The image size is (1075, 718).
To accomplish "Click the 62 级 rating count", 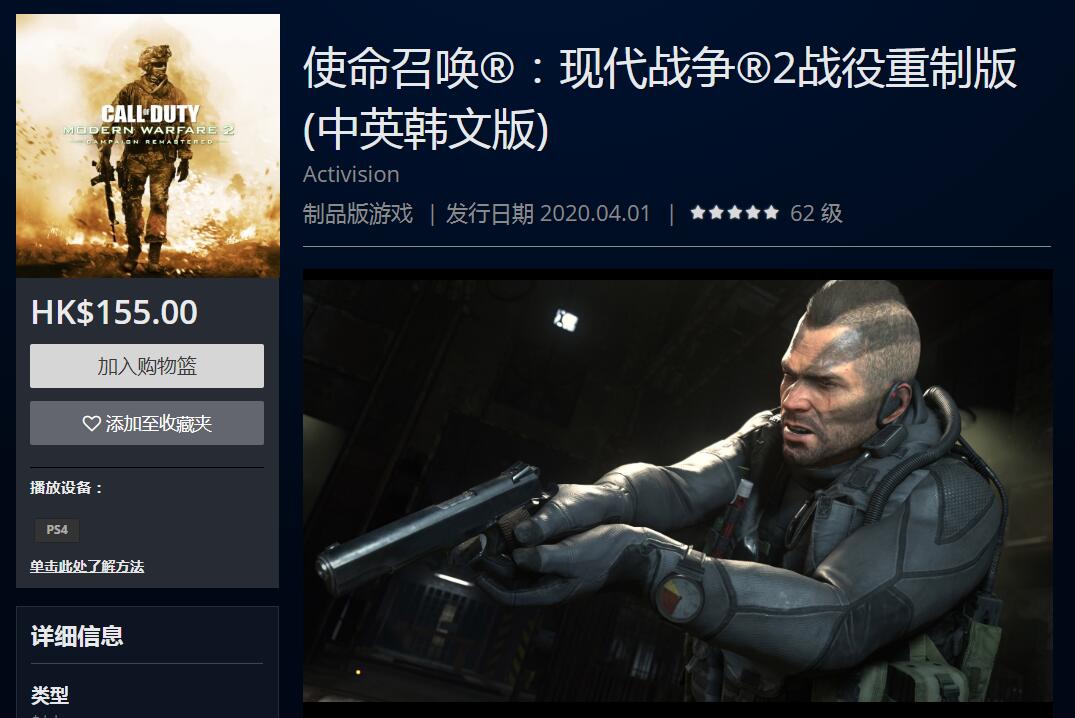I will [x=816, y=213].
